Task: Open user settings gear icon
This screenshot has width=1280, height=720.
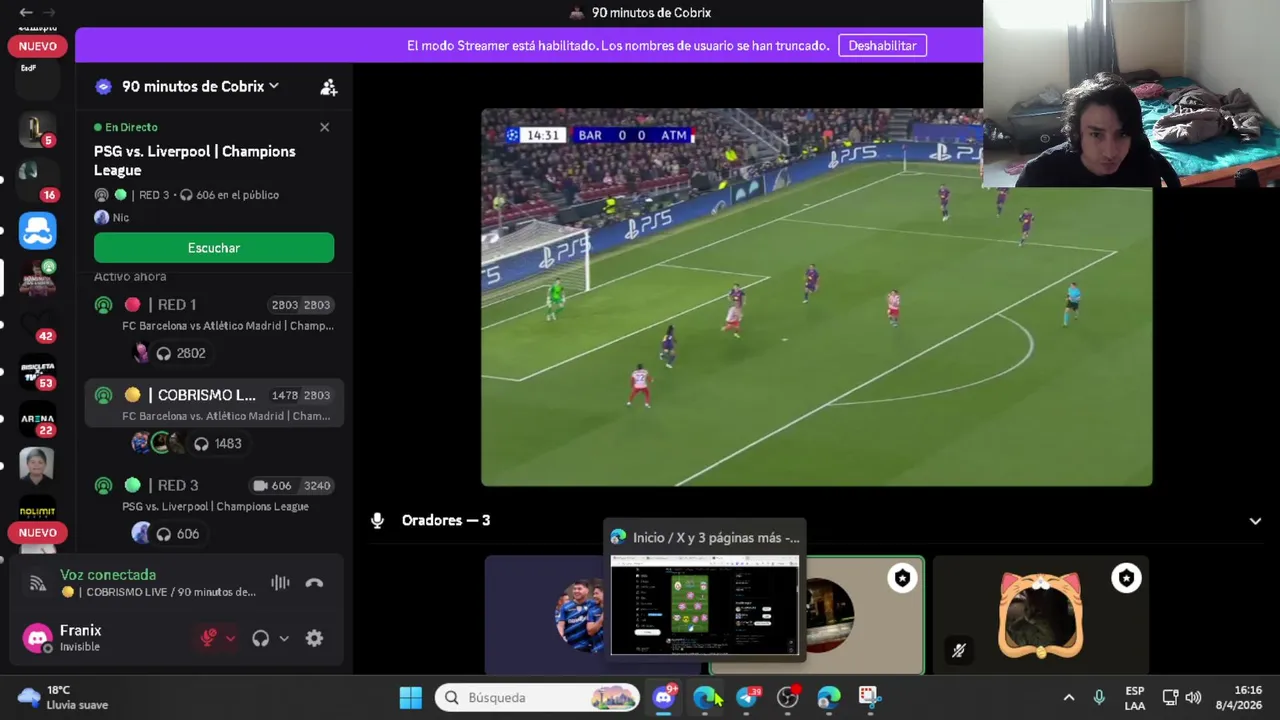Action: 314,638
